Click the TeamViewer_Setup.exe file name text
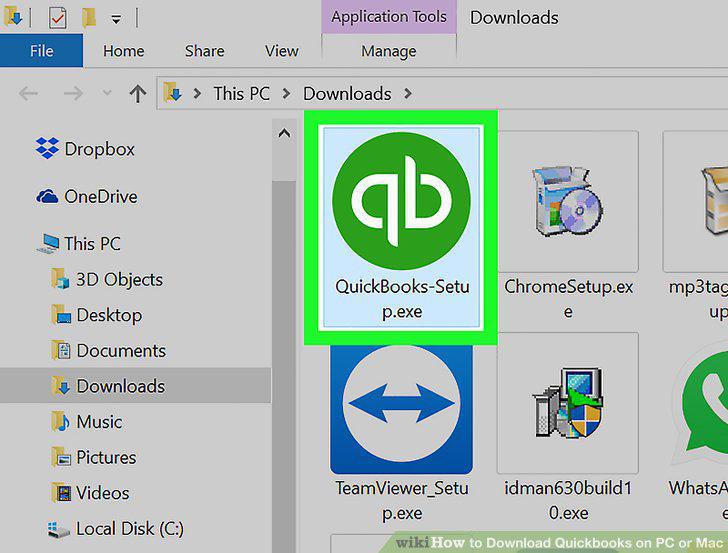728x553 pixels. [x=402, y=501]
